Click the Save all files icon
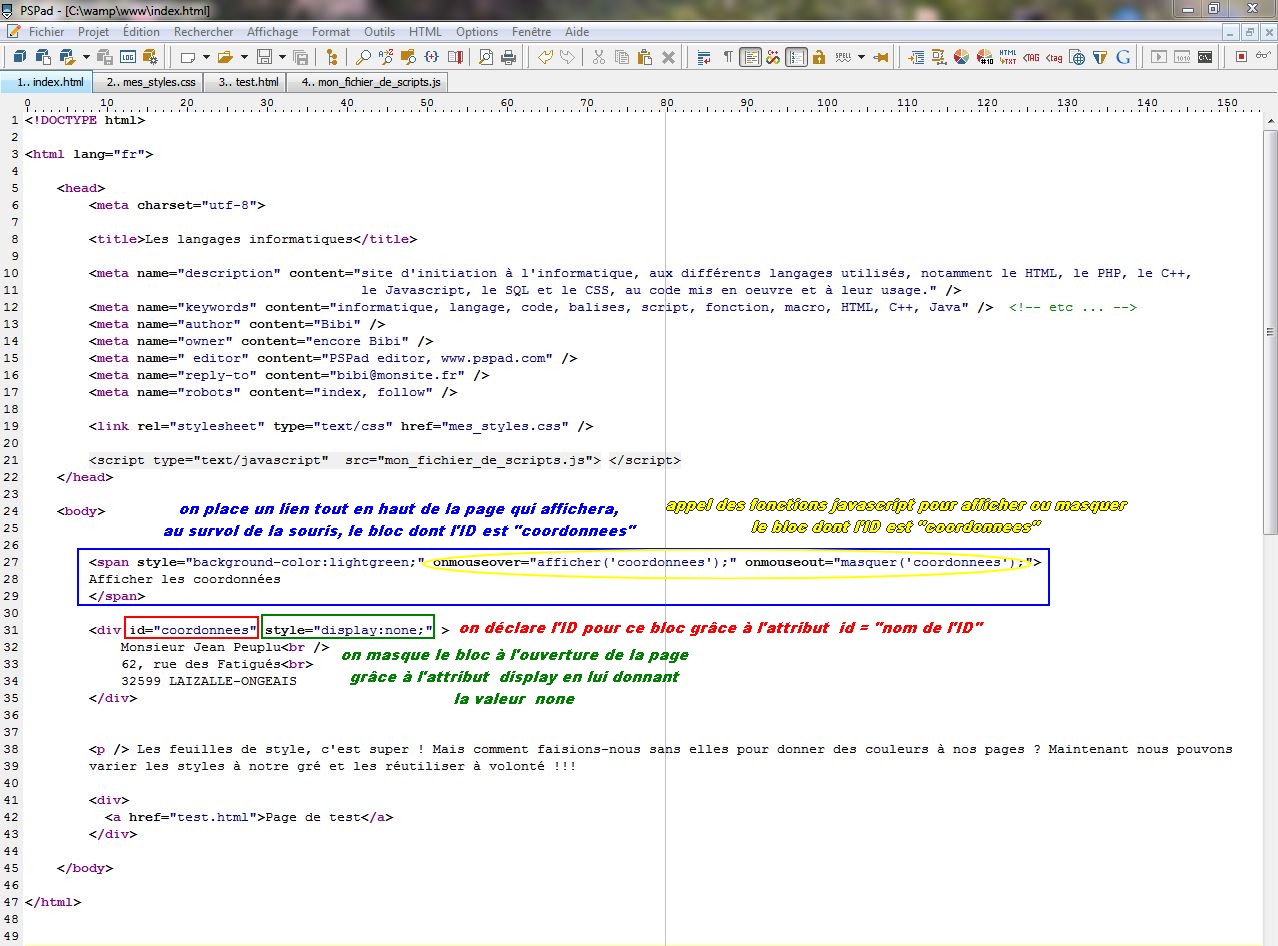The height and width of the screenshot is (946, 1278). [301, 57]
